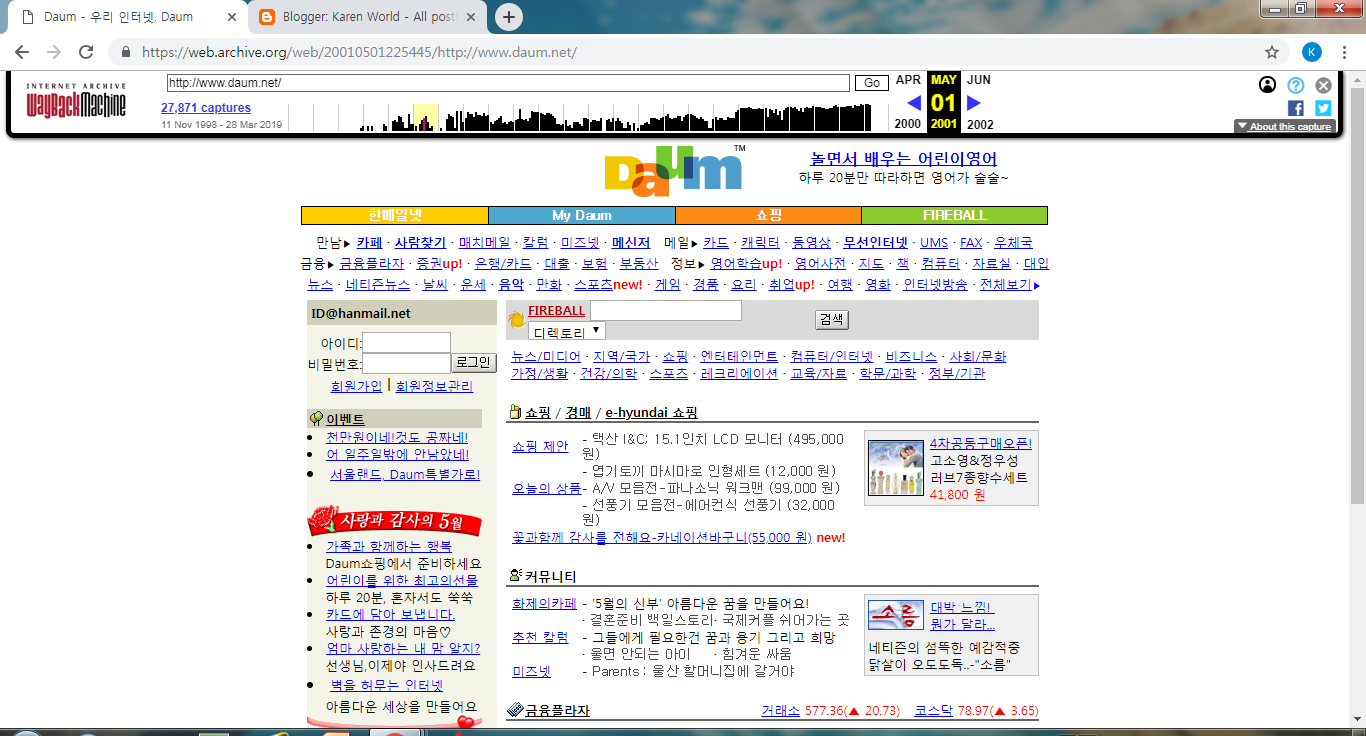Open the 영어사전 link
Screen dimensions: 1366x736
point(820,264)
